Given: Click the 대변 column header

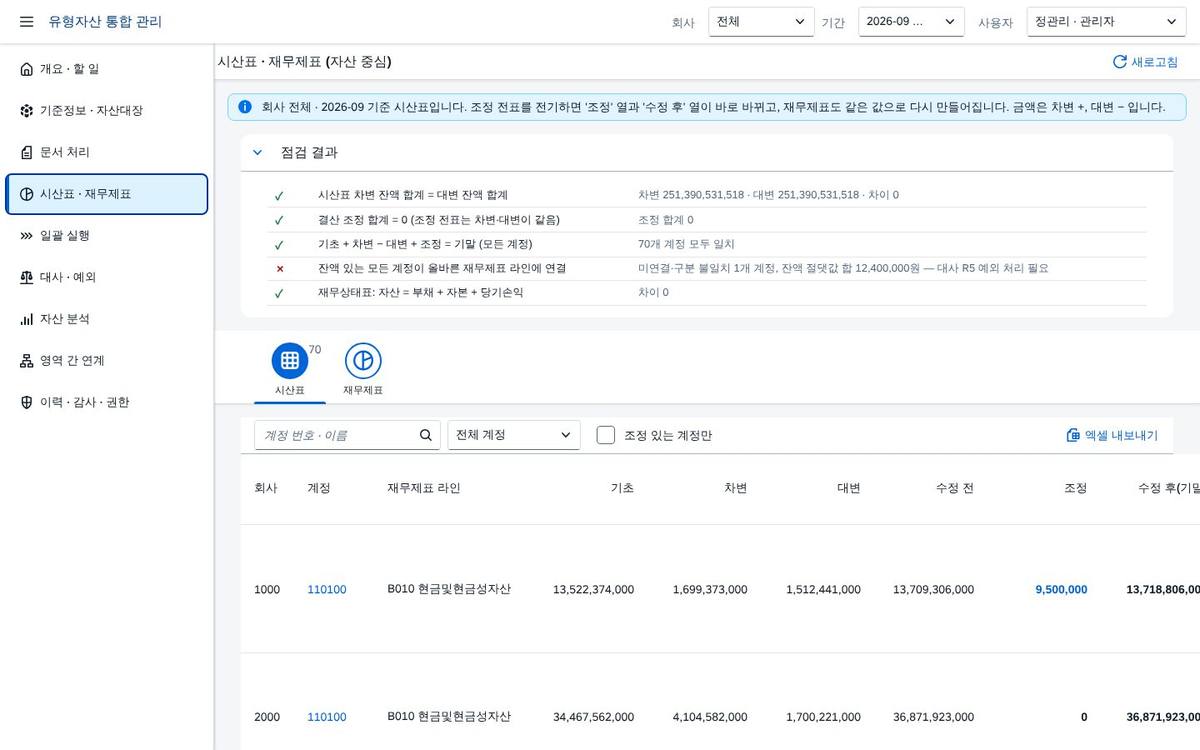Looking at the screenshot, I should coord(849,488).
